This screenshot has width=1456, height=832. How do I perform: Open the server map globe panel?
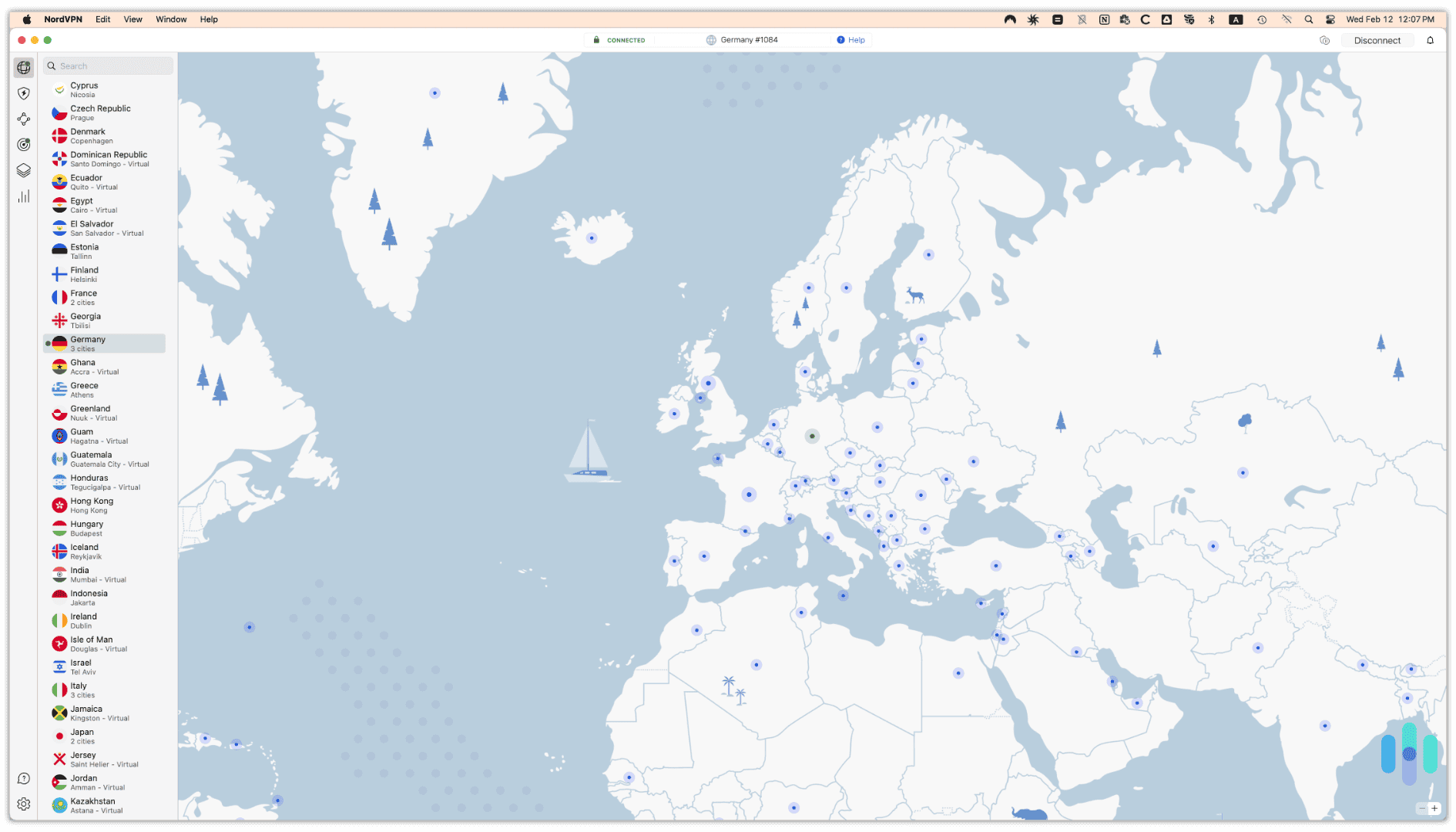coord(23,68)
